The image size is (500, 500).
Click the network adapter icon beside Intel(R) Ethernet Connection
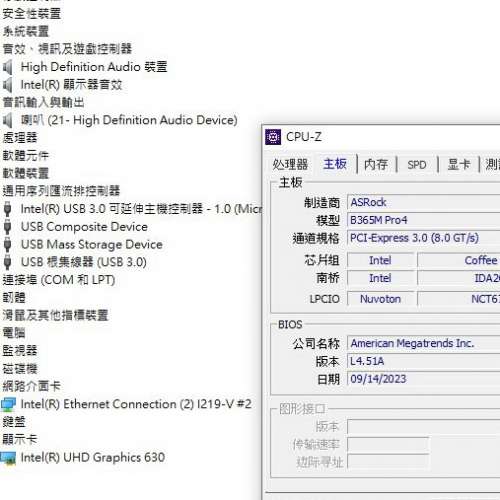8,404
